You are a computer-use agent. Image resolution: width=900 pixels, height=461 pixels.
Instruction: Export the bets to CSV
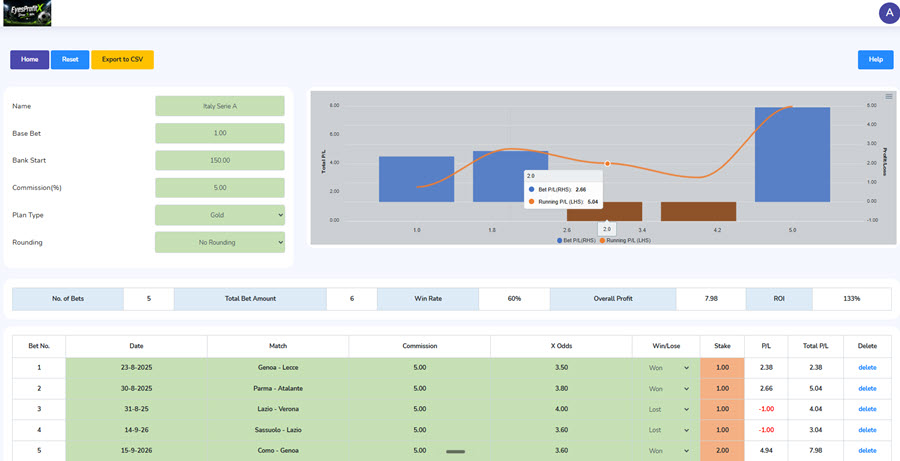[122, 60]
